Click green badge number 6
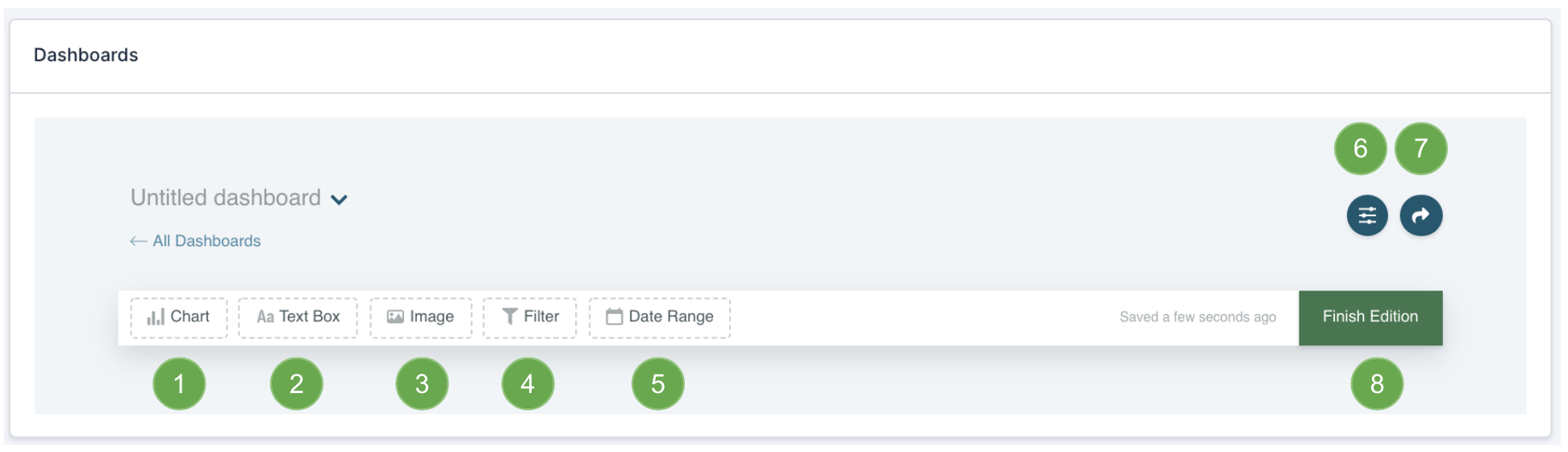The image size is (1568, 452). pos(1361,149)
